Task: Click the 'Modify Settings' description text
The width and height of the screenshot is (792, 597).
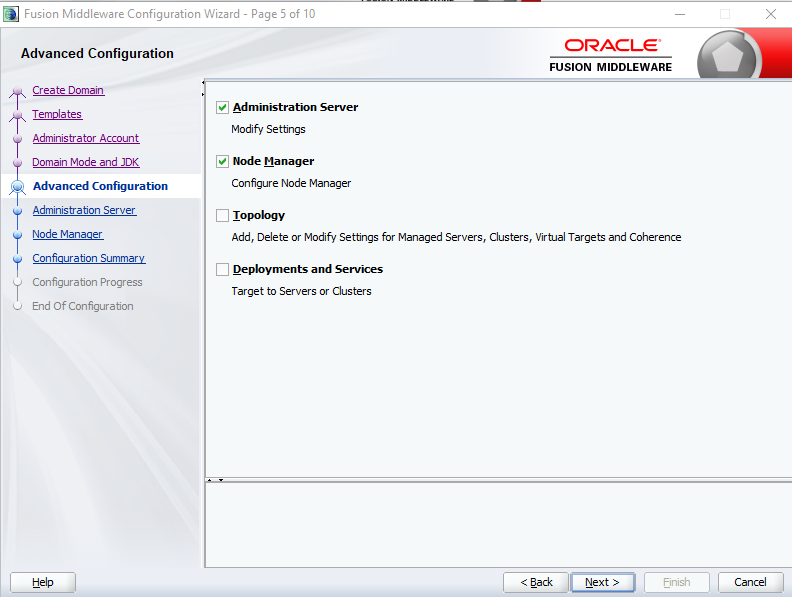Action: click(268, 129)
